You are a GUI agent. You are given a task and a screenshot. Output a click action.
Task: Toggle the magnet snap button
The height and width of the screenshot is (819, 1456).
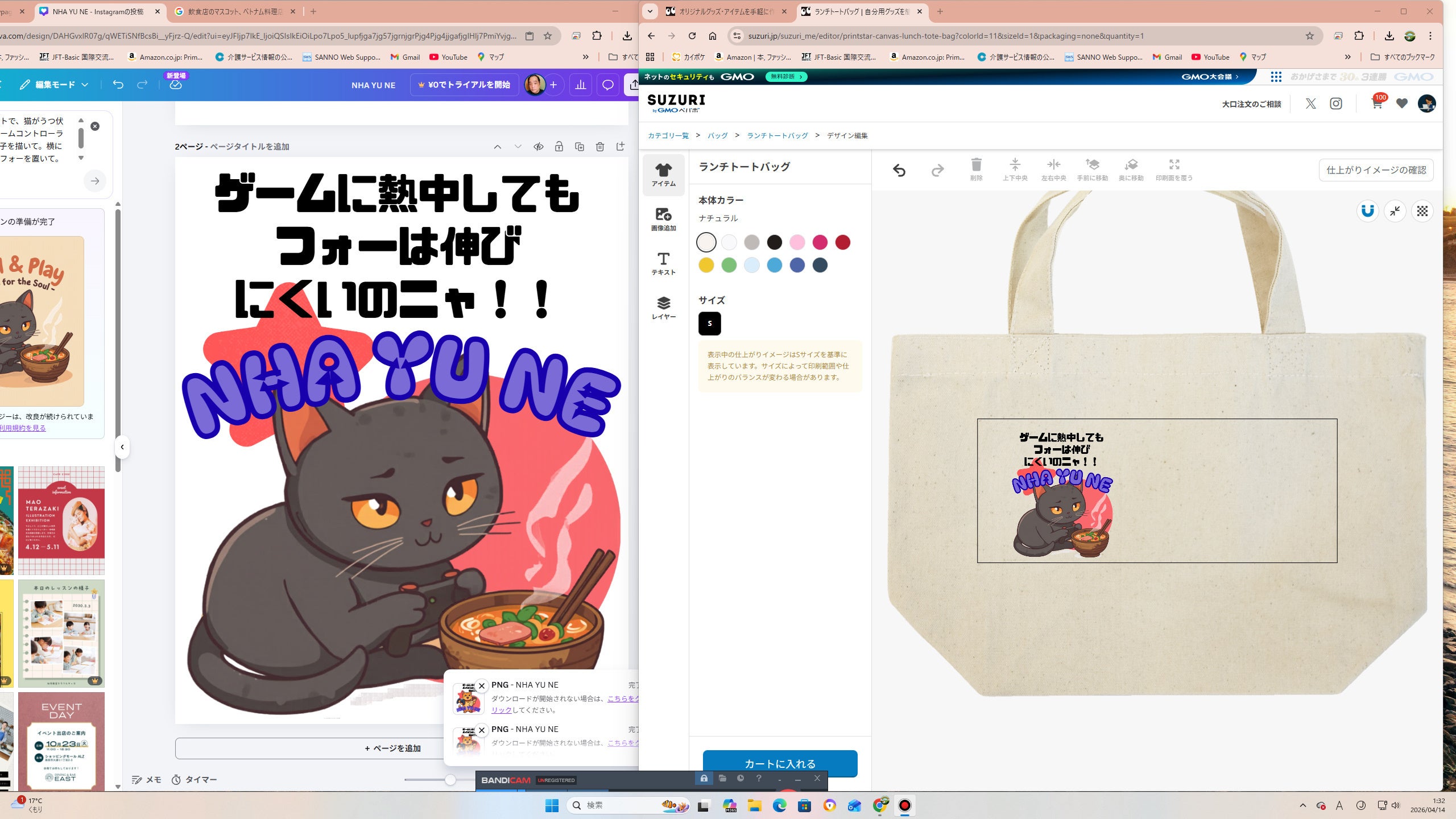(1367, 211)
